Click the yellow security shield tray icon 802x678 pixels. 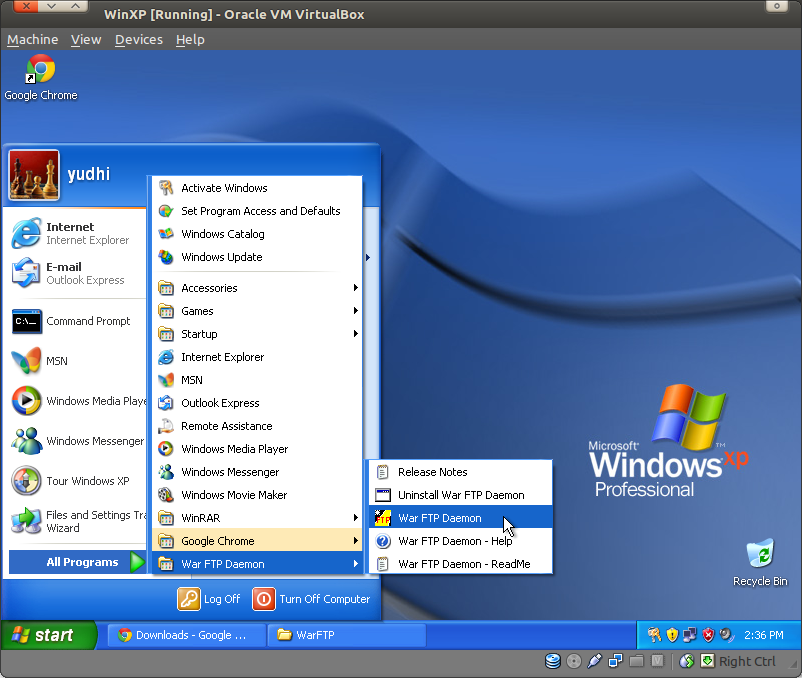tap(672, 635)
